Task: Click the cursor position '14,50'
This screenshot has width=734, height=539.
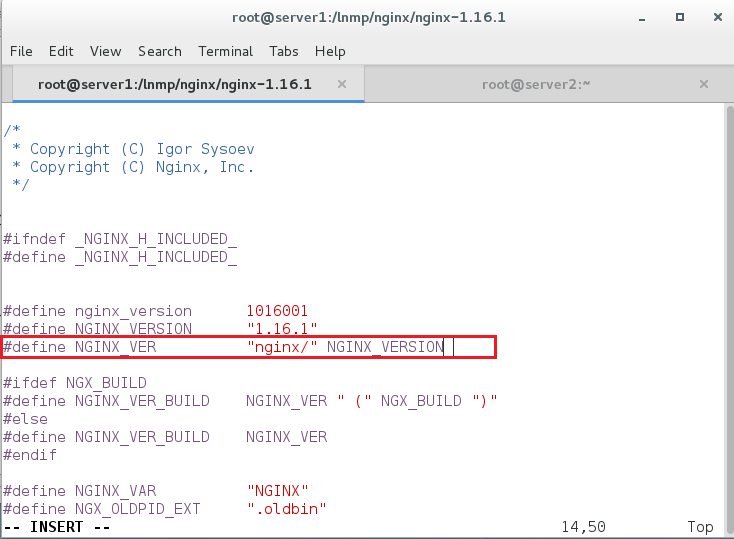Action: pyautogui.click(x=583, y=527)
